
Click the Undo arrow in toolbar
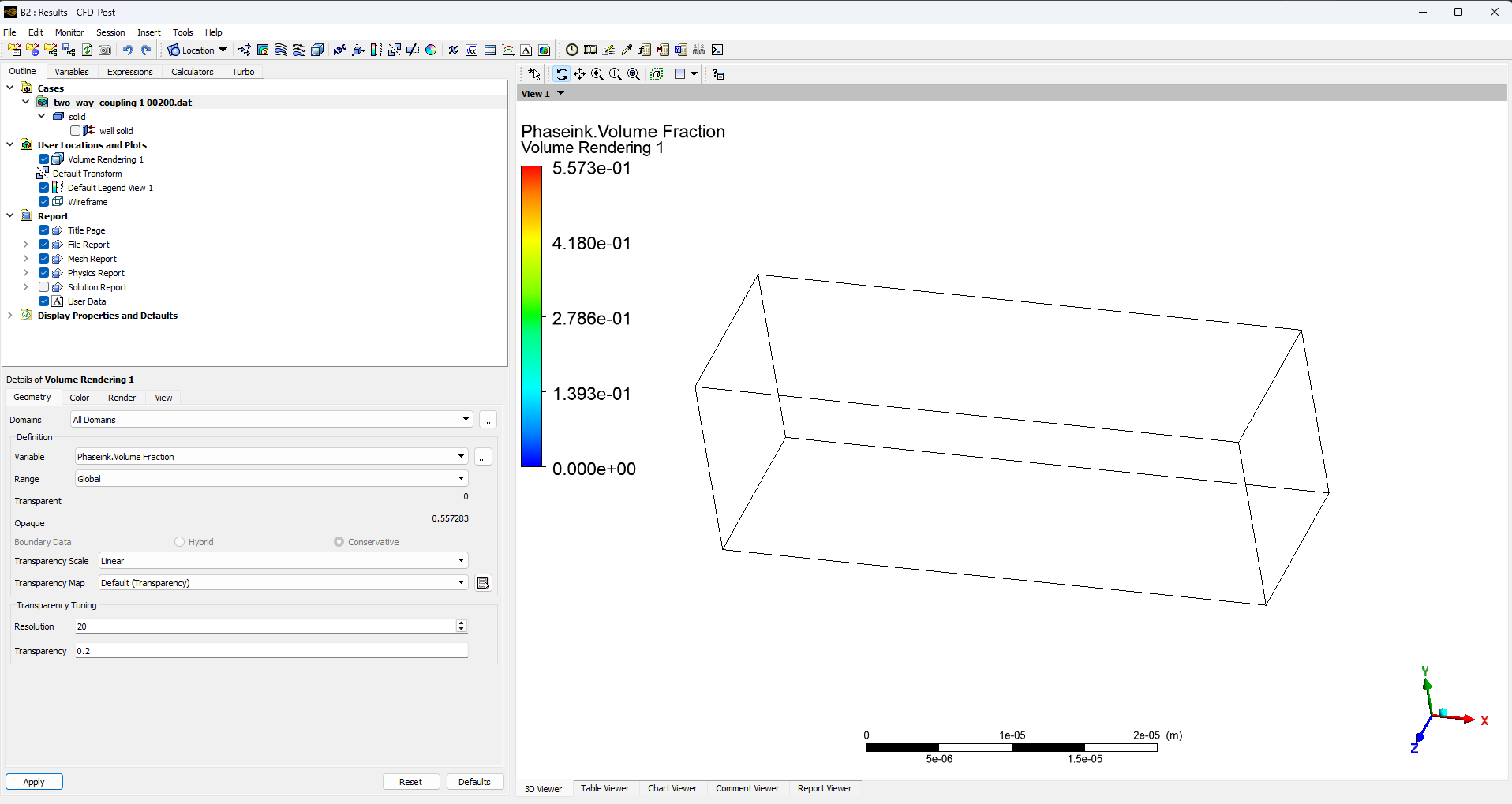coord(127,50)
